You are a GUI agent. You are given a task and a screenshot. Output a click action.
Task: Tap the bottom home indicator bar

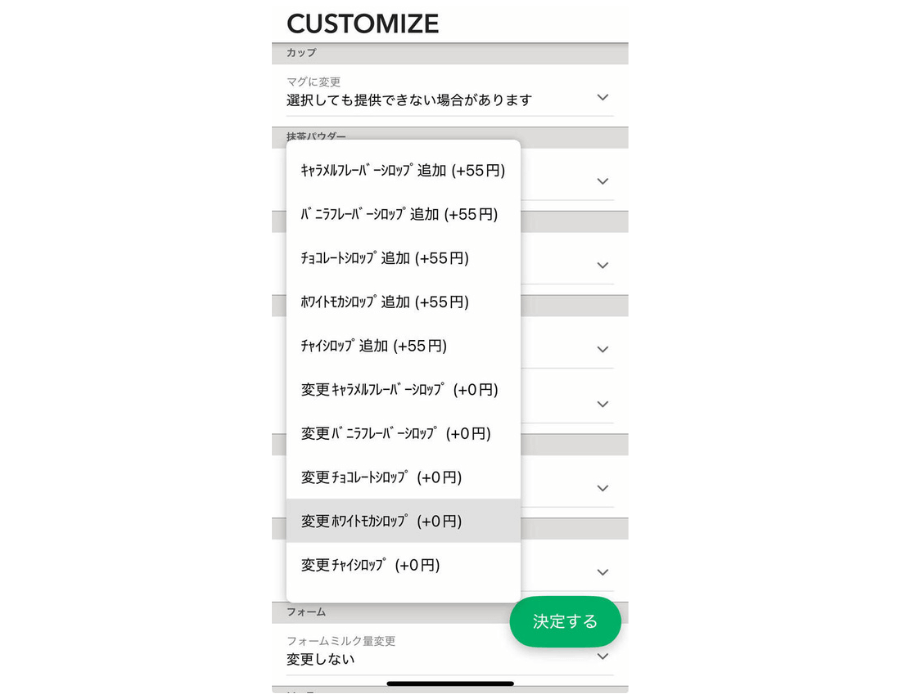coord(450,684)
